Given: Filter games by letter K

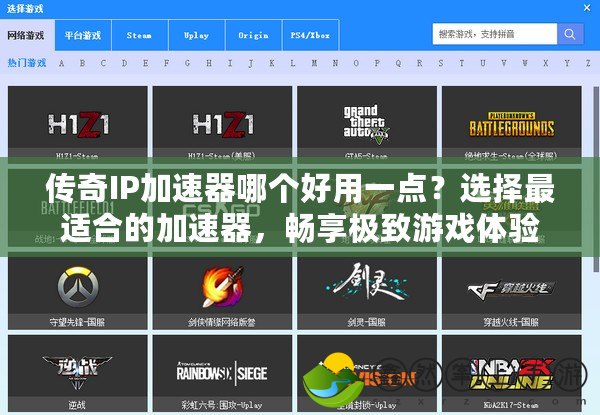Looking at the screenshot, I should pos(272,63).
